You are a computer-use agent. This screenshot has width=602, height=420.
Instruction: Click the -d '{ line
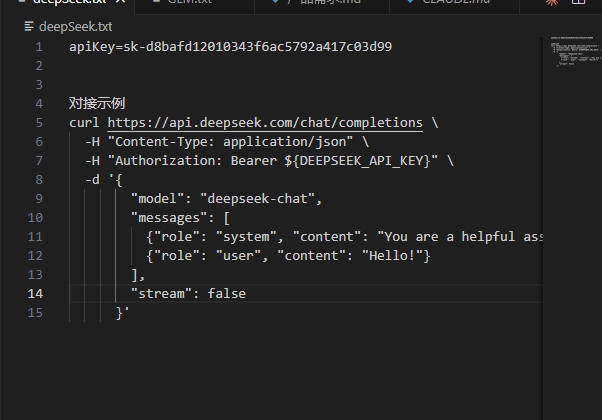pyautogui.click(x=104, y=180)
